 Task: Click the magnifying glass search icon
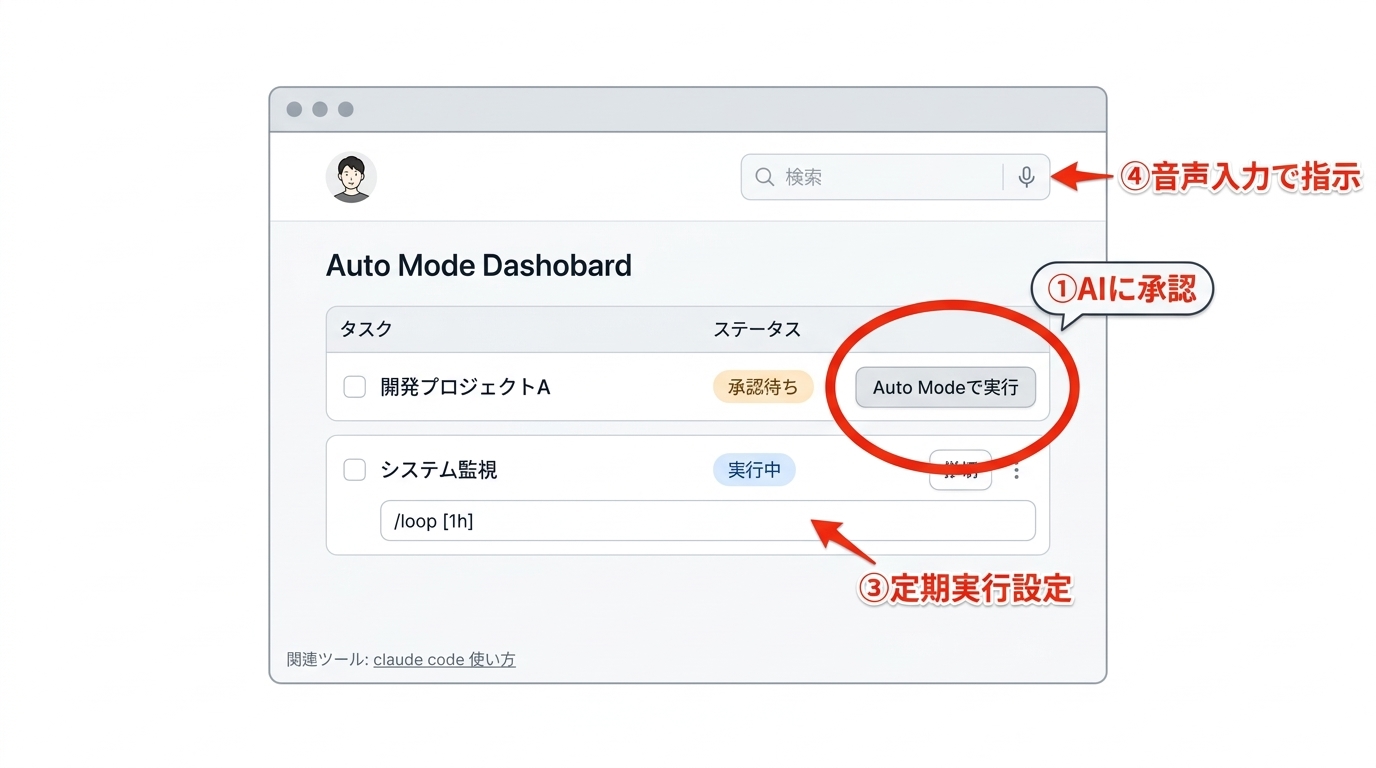click(764, 175)
